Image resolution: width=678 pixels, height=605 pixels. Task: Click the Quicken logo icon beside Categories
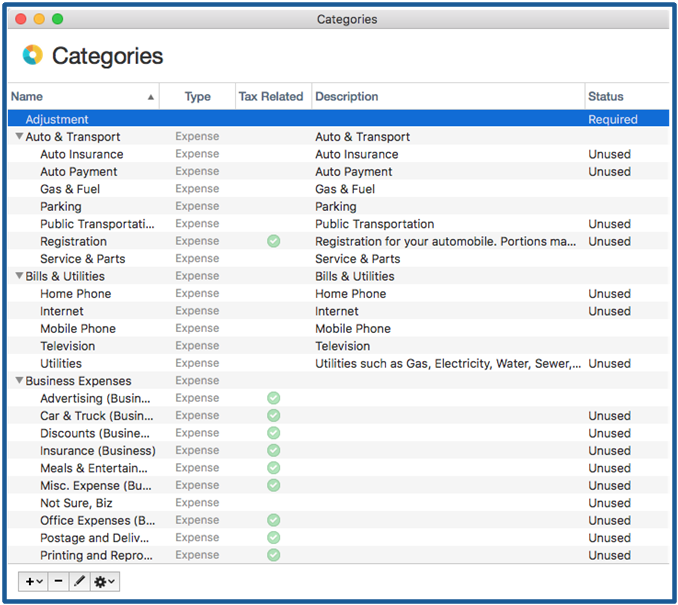[x=32, y=55]
